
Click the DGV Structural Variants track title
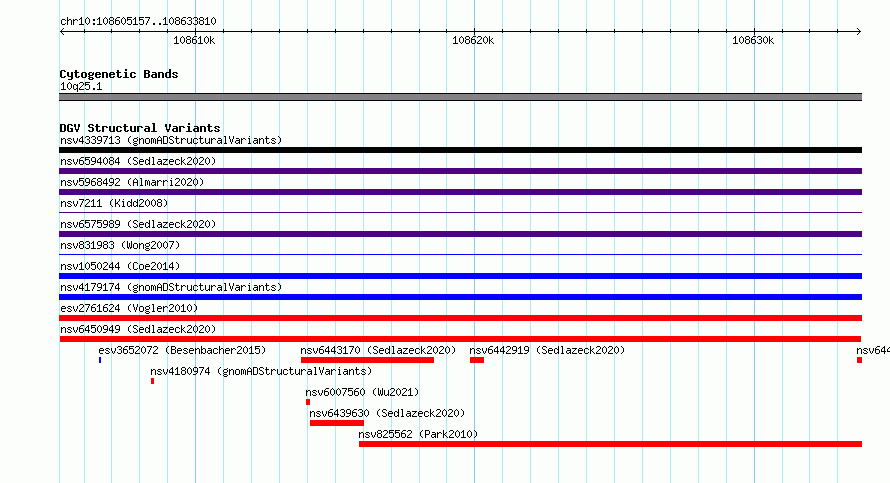click(140, 128)
